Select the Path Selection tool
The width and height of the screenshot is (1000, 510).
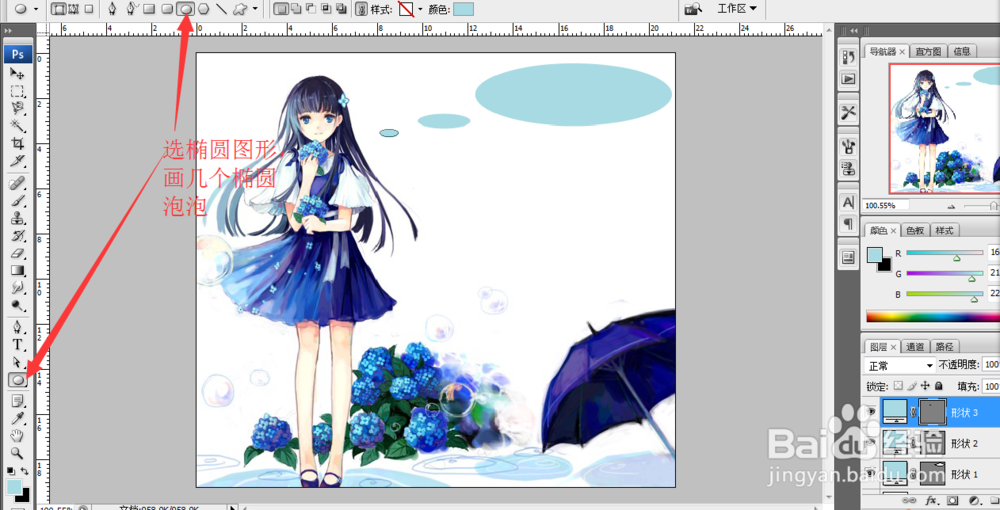tap(17, 362)
